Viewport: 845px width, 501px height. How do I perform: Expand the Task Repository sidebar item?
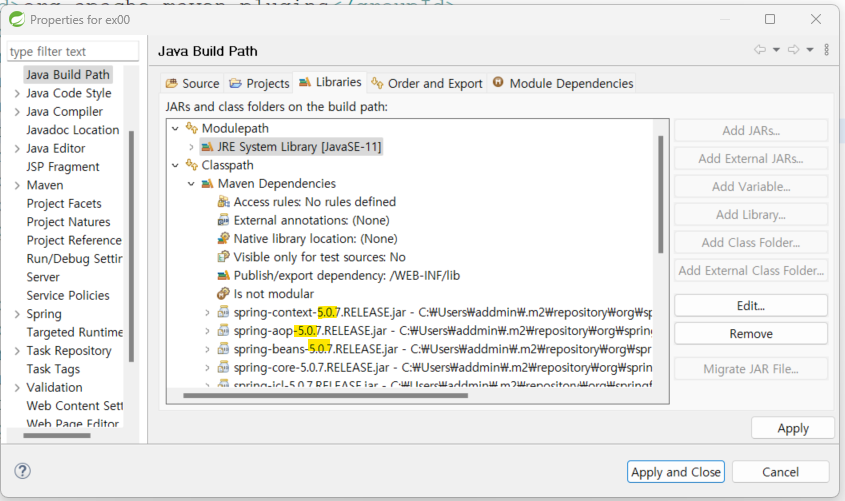[x=17, y=351]
